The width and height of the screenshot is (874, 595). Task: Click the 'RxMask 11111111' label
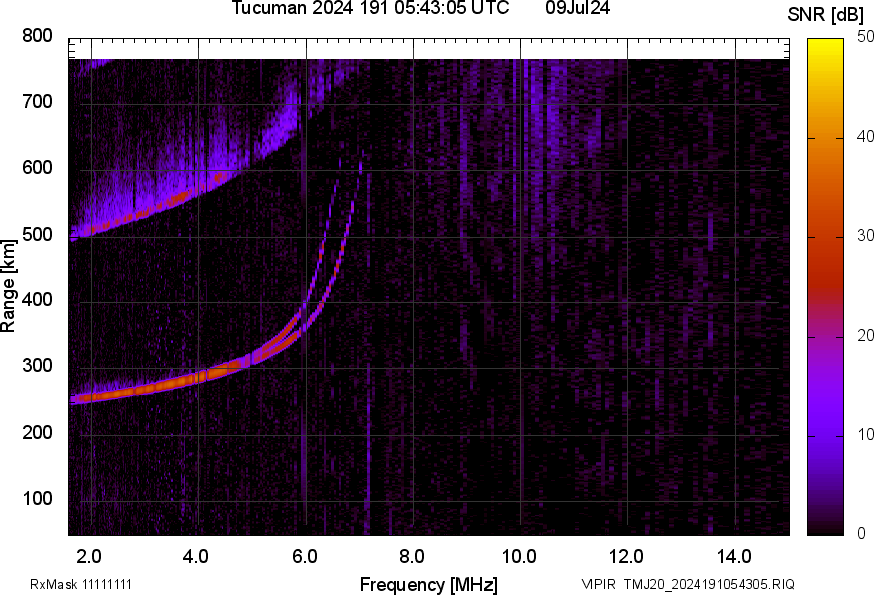(81, 584)
